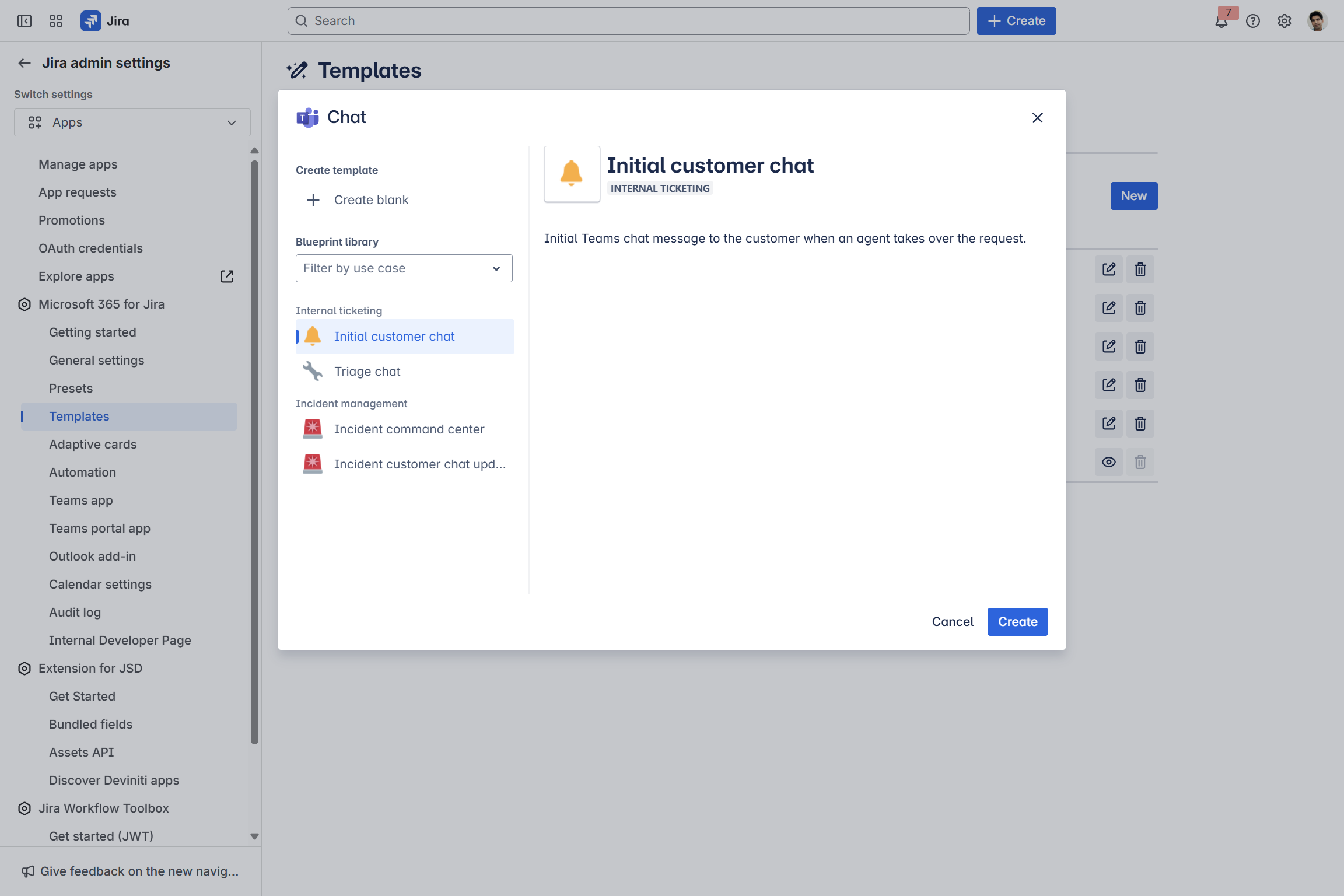Open the settings gear icon
This screenshot has width=1344, height=896.
point(1284,21)
